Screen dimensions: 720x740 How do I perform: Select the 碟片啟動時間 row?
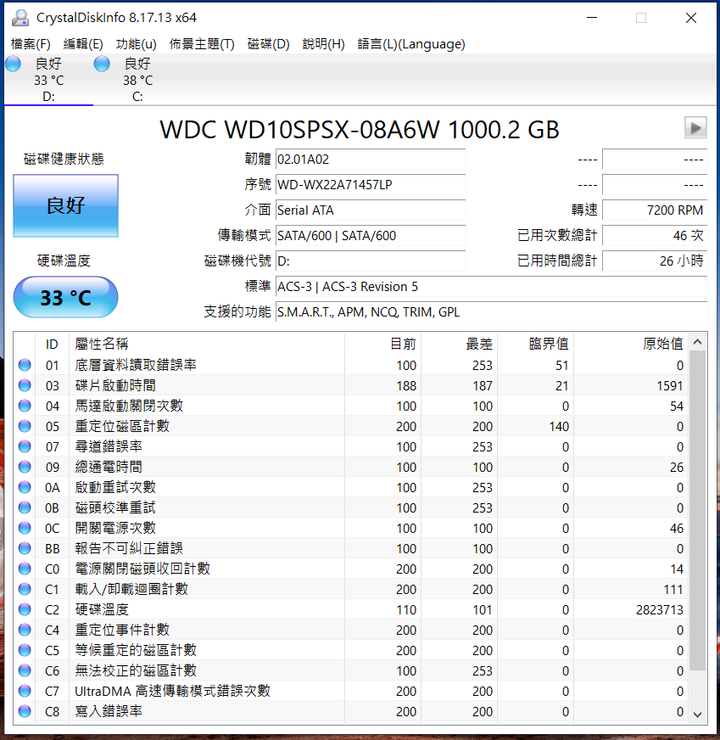click(x=352, y=386)
